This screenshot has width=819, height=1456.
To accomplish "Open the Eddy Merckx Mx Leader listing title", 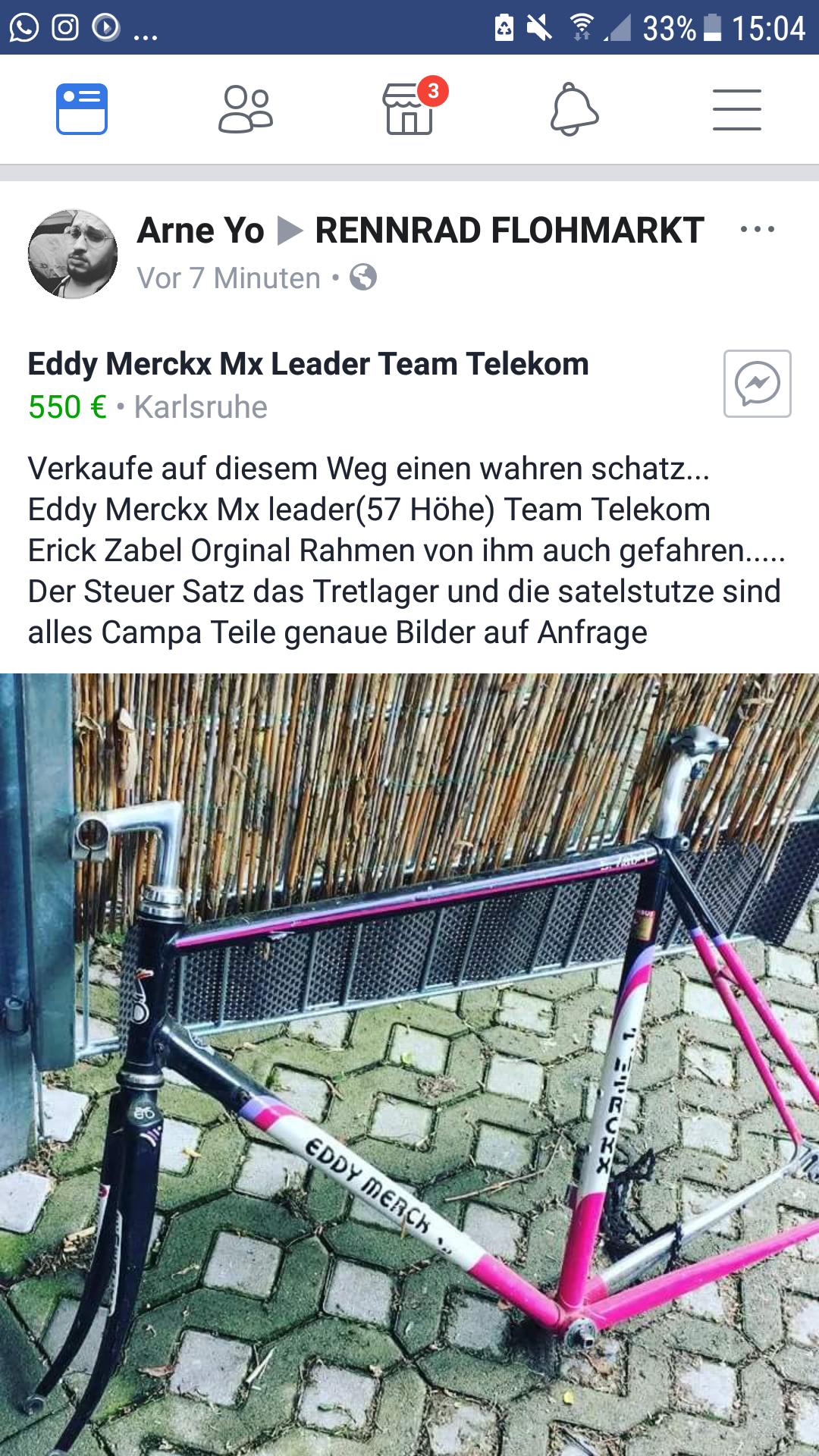I will point(308,364).
